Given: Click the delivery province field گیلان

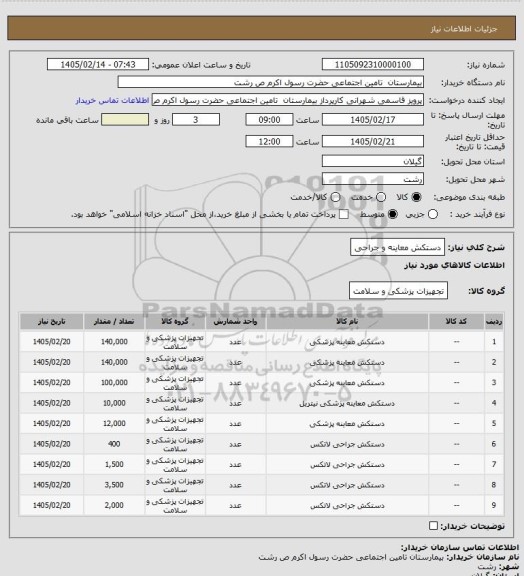Looking at the screenshot, I should point(373,161).
